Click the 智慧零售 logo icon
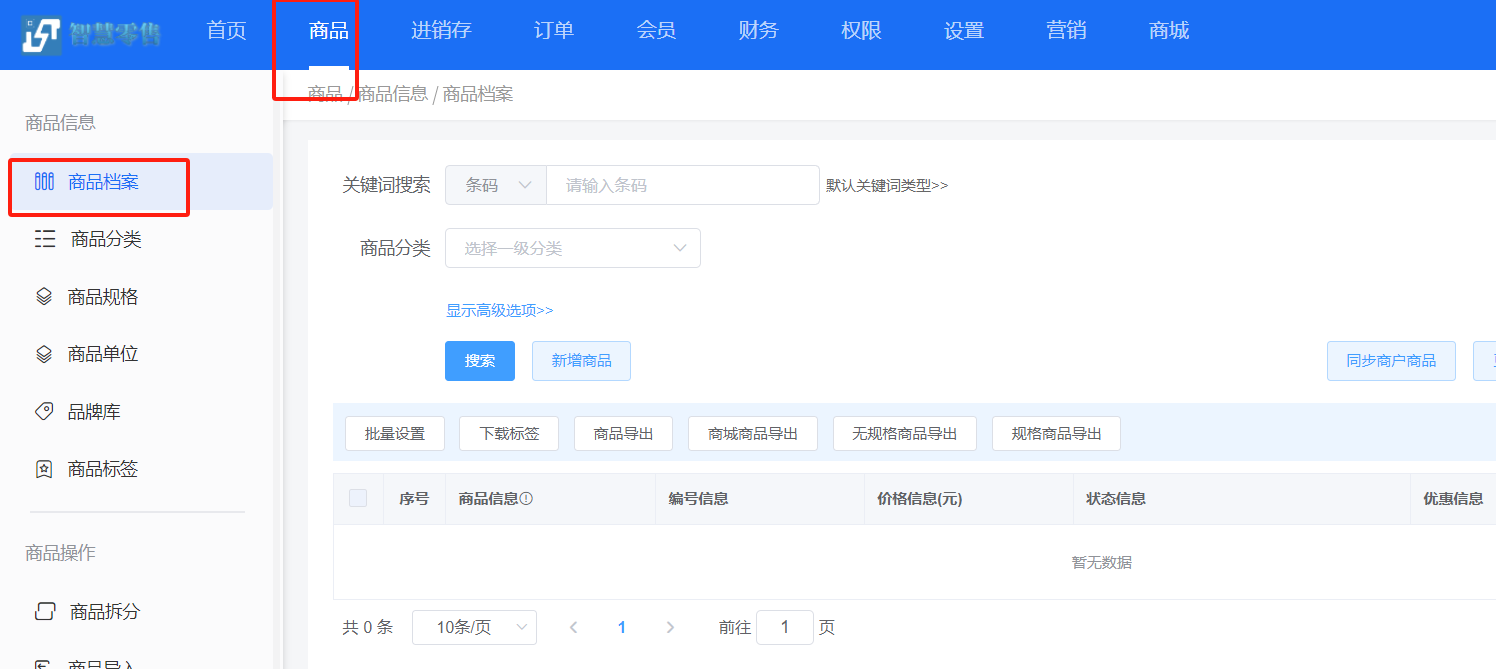The image size is (1496, 669). point(41,34)
